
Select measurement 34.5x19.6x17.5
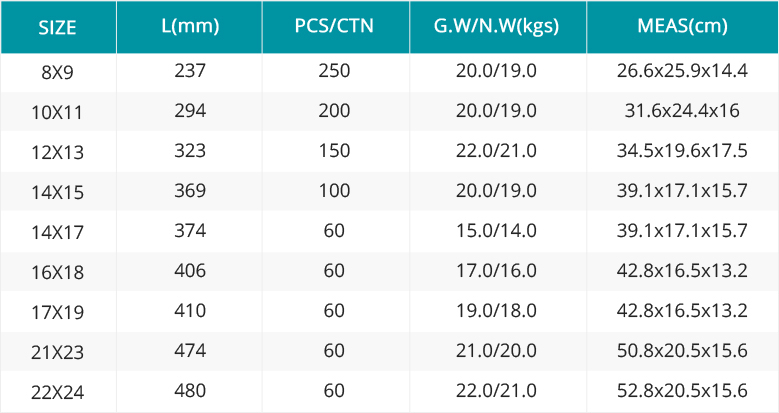(683, 151)
